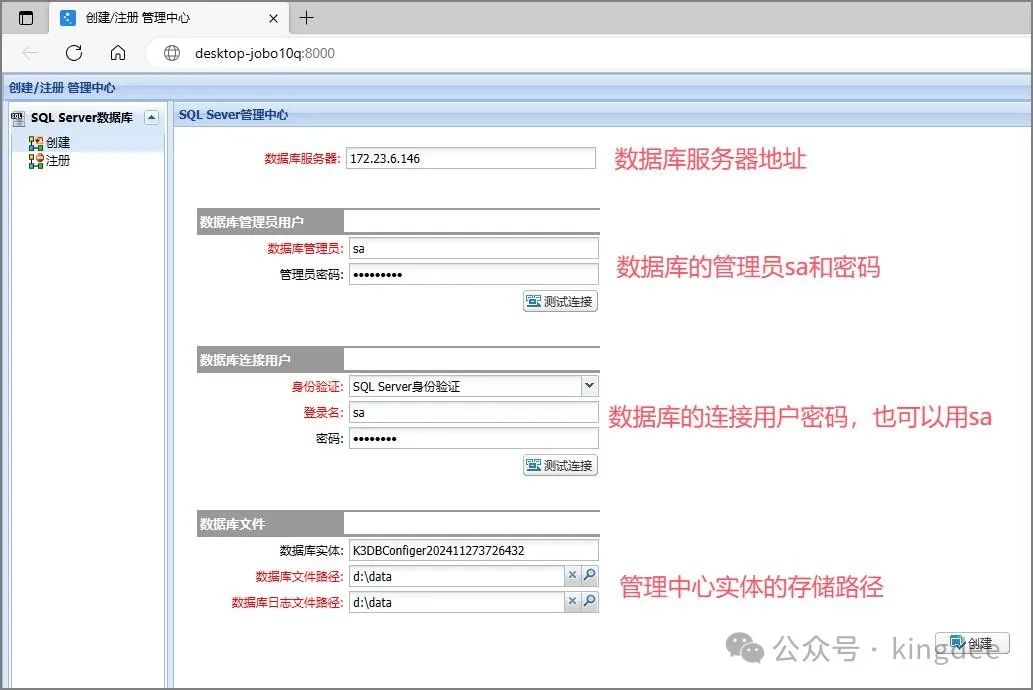The width and height of the screenshot is (1033, 690).
Task: Click the 身份验证 combo box text
Action: pos(465,386)
